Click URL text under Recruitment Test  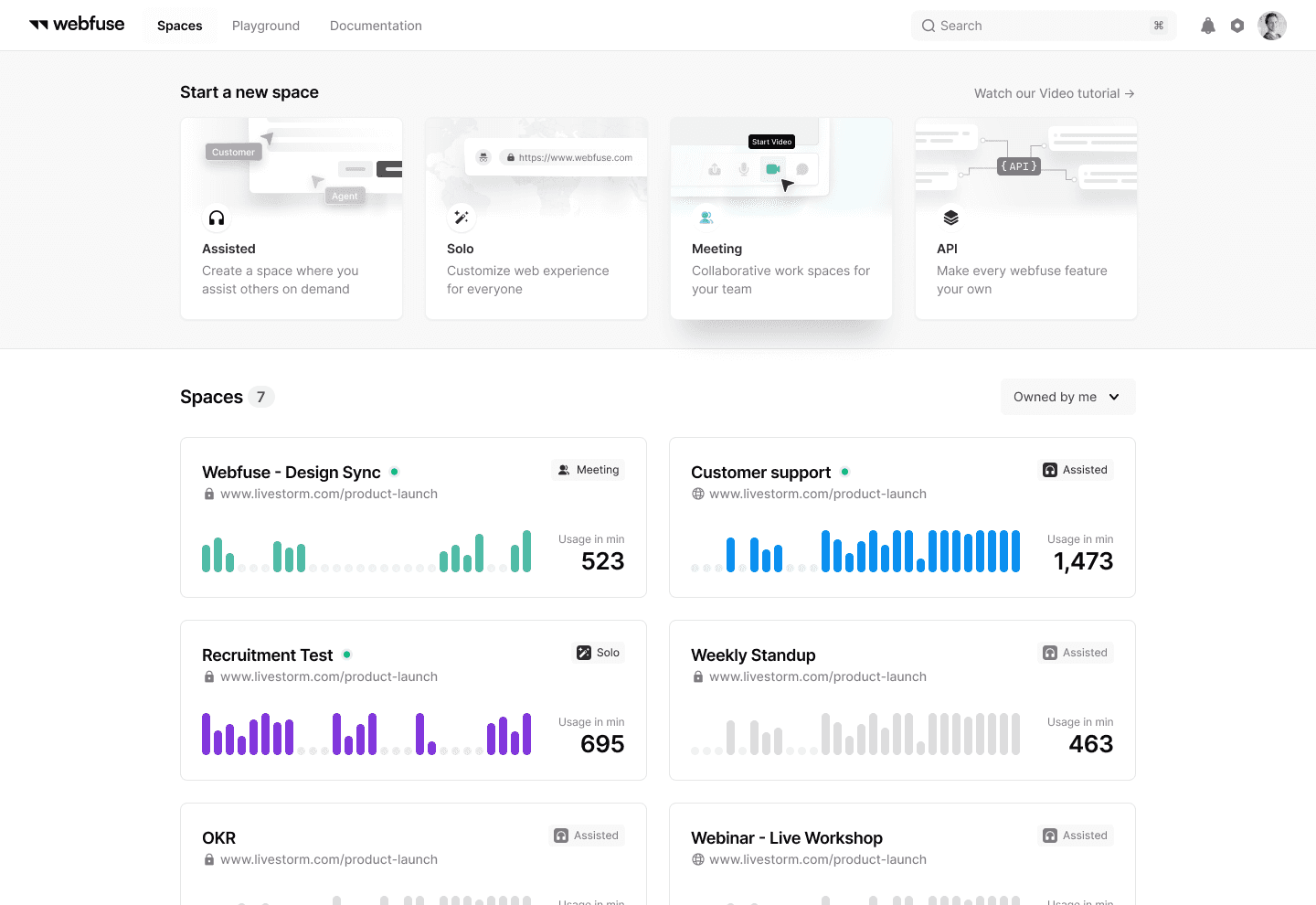(x=329, y=676)
